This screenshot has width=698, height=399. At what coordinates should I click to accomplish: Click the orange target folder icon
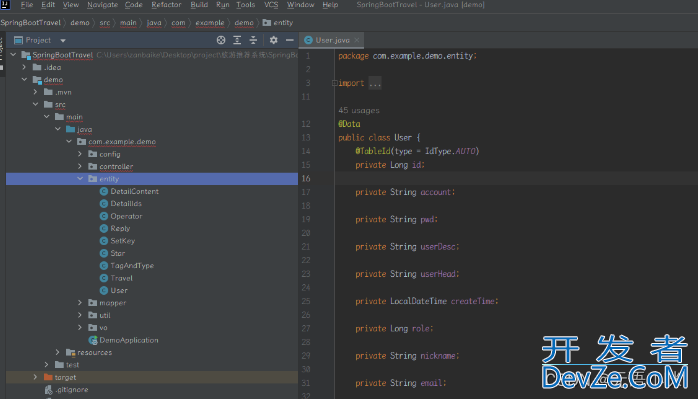click(48, 377)
